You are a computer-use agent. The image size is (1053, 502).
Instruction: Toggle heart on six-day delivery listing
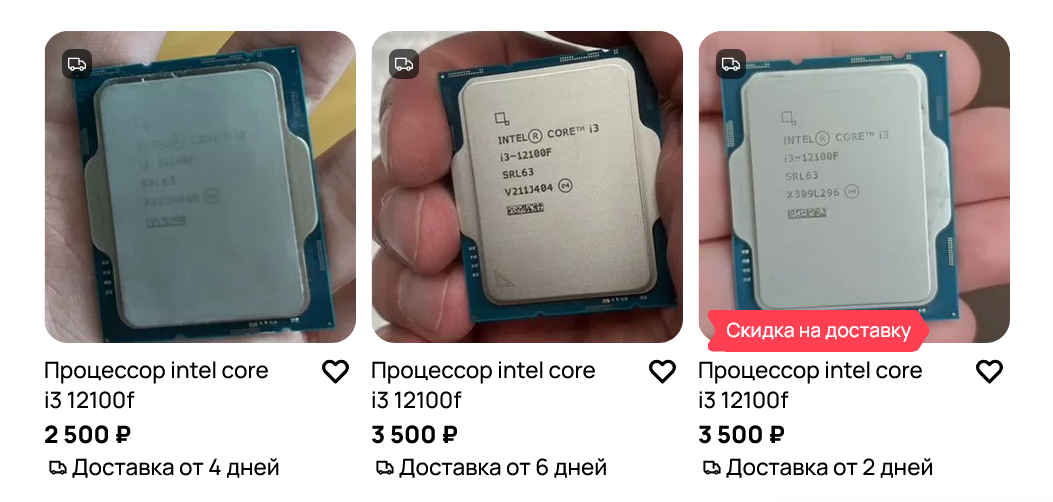click(662, 371)
